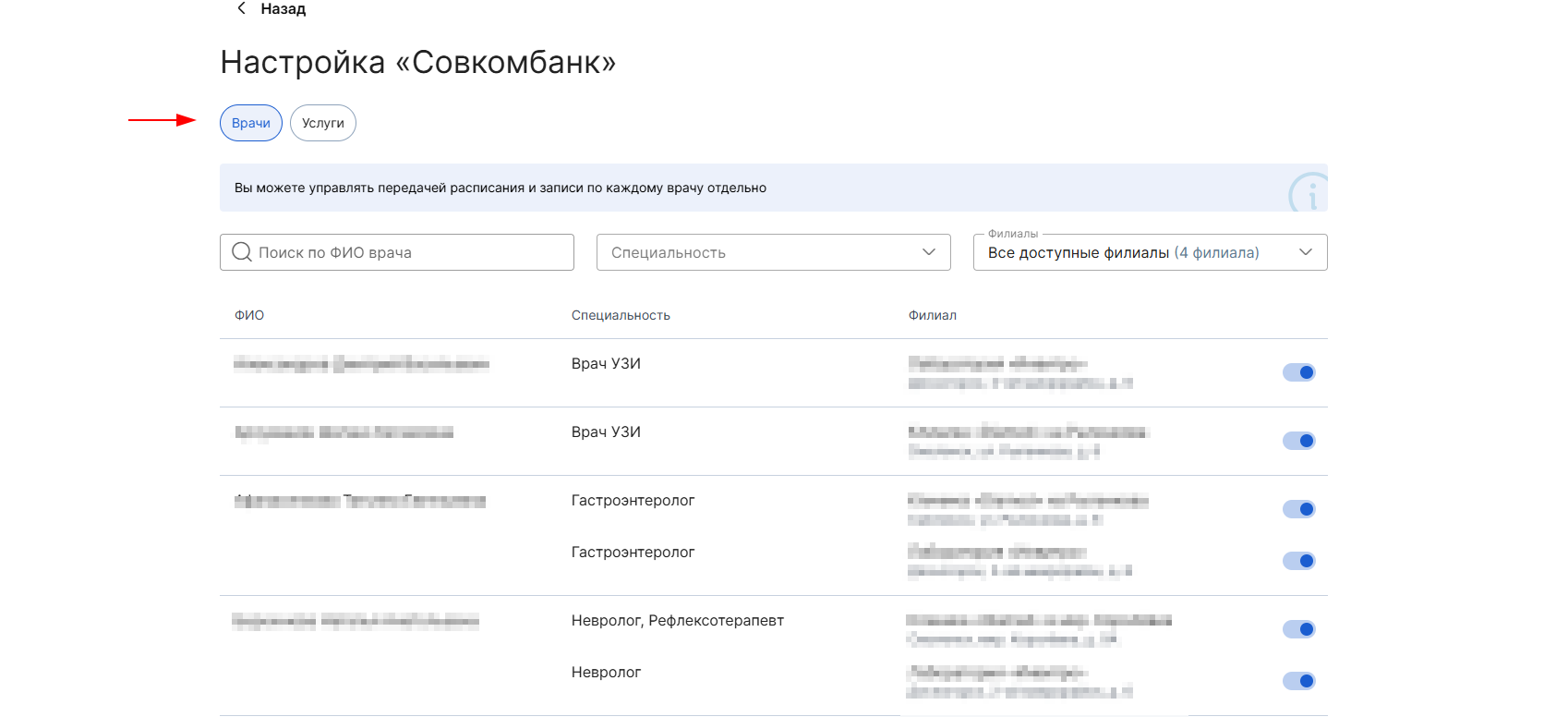The width and height of the screenshot is (1568, 717).
Task: Toggle the last Невролог row switch
Action: (1299, 681)
